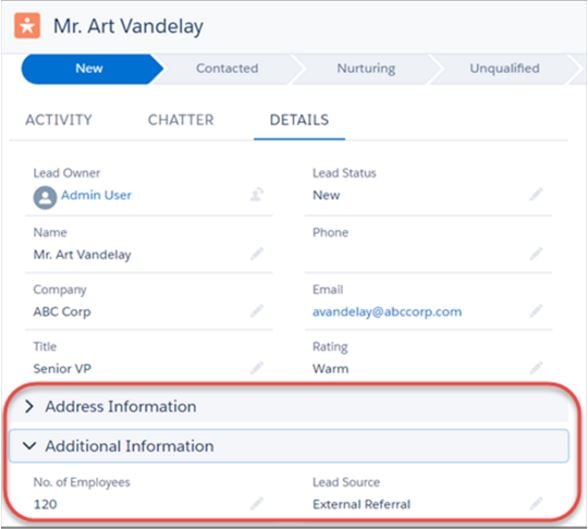
Task: Collapse the Additional Information section
Action: coord(288,446)
